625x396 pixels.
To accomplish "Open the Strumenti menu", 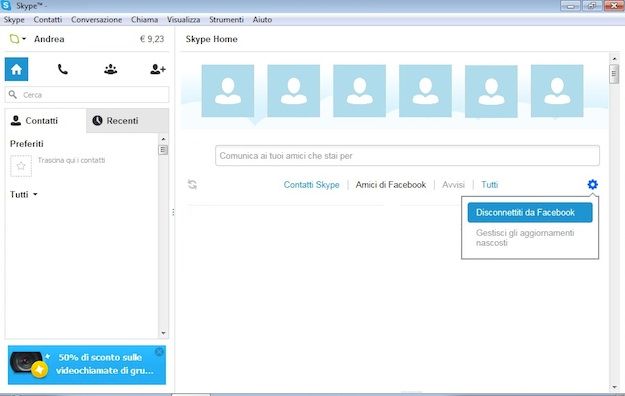I will tap(226, 20).
